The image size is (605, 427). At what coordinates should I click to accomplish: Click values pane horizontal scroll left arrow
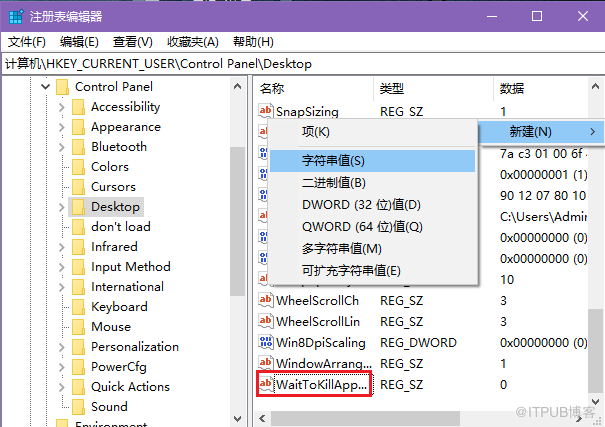[x=262, y=419]
